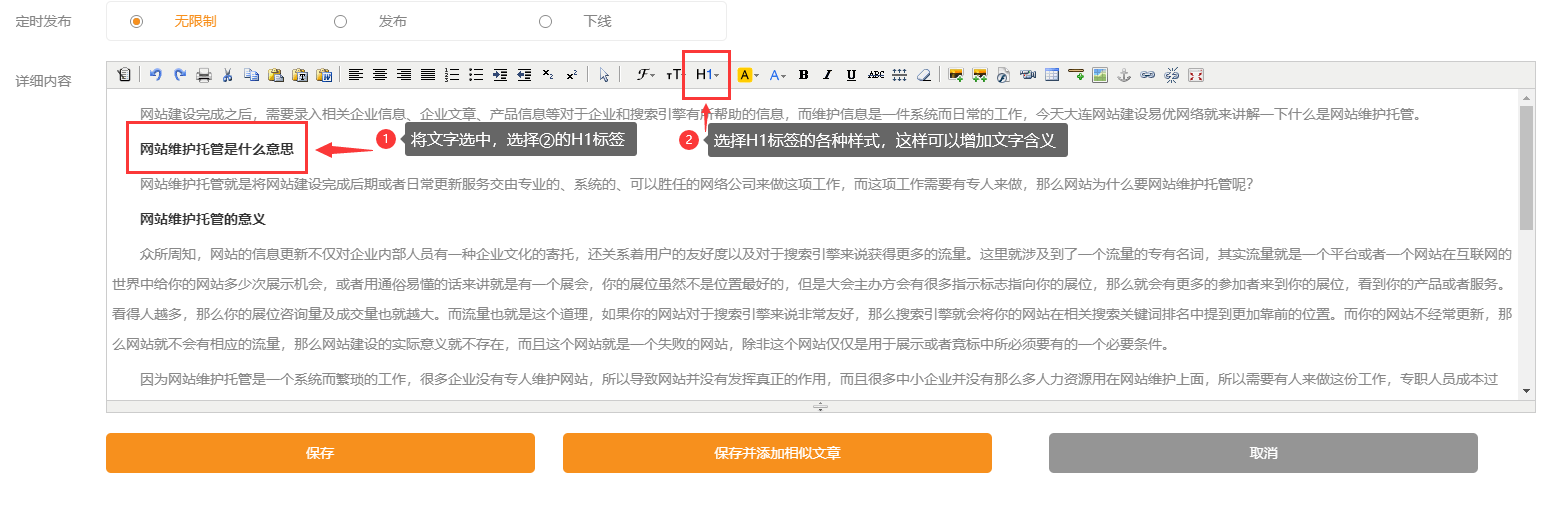Align text left
Screen dimensions: 1552x520
pos(356,75)
